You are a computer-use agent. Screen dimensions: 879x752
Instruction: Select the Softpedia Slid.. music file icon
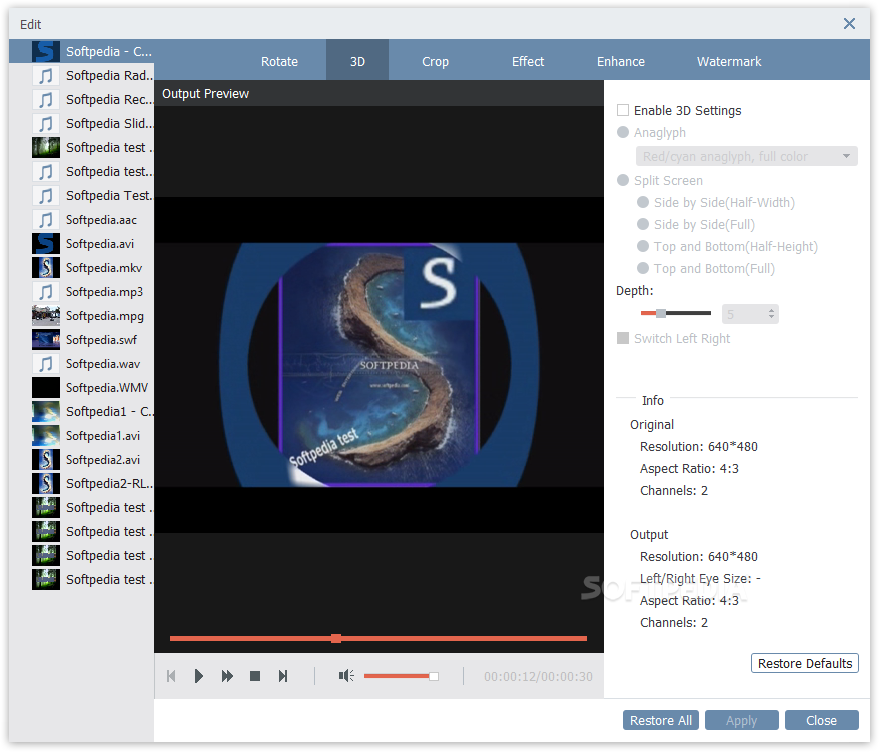pos(46,124)
